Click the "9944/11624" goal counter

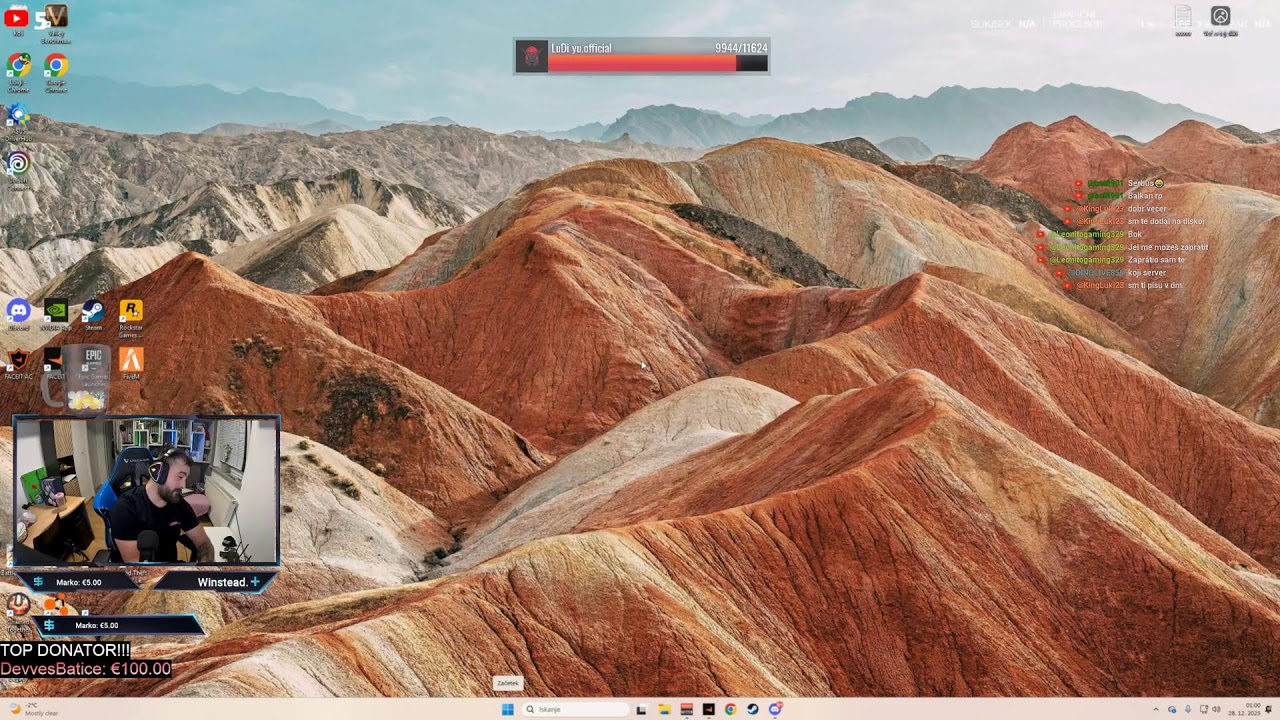point(741,48)
